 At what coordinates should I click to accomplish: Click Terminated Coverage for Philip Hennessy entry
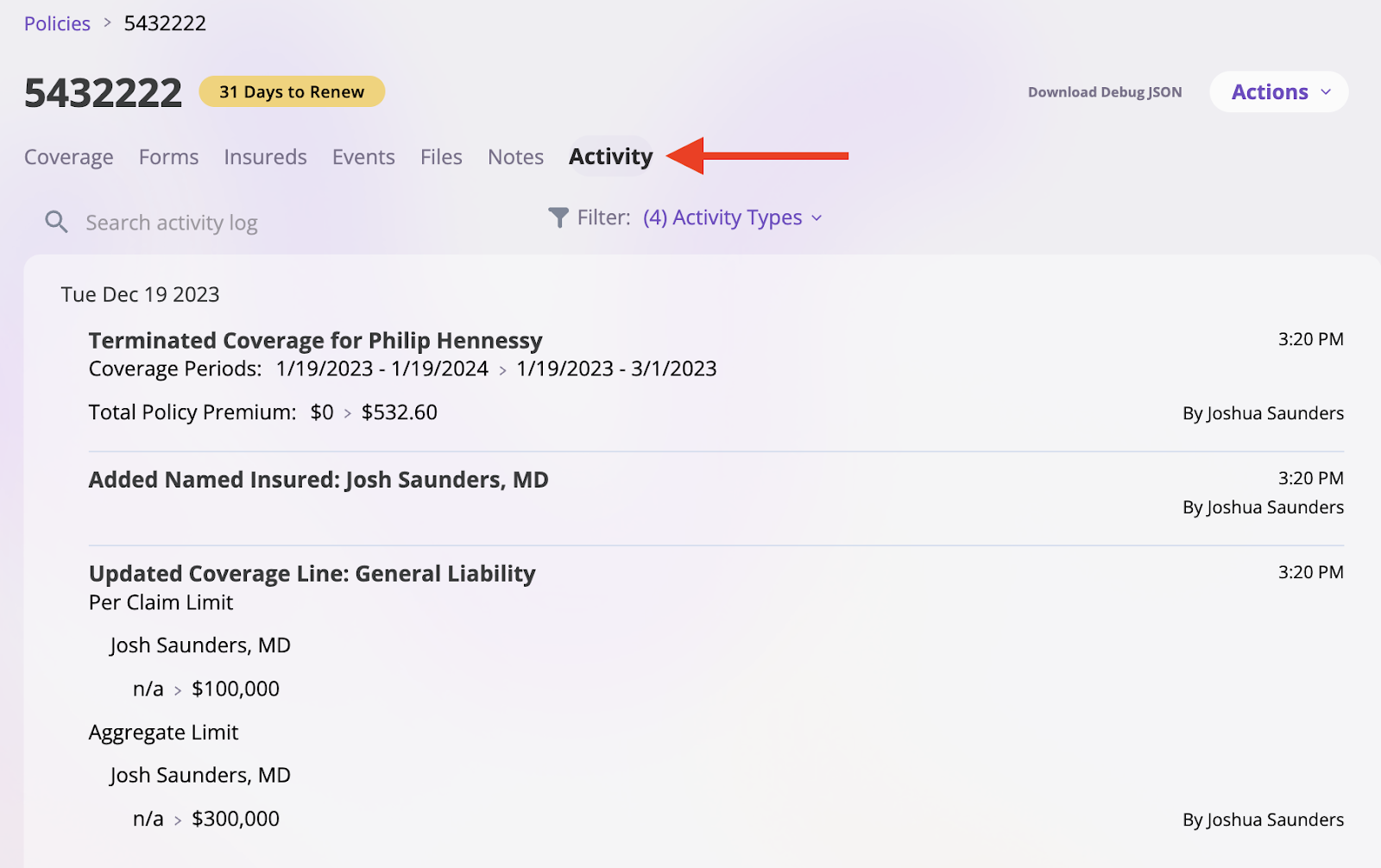tap(315, 340)
